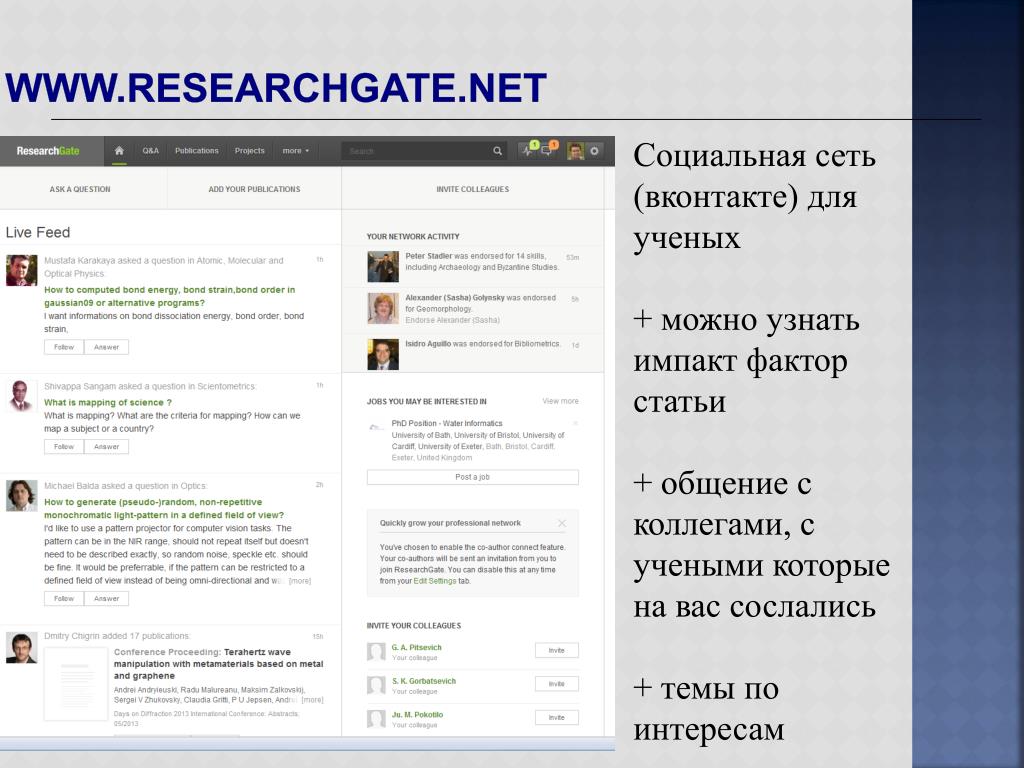Image resolution: width=1024 pixels, height=768 pixels.
Task: Follow the bond energy question
Action: click(x=64, y=347)
